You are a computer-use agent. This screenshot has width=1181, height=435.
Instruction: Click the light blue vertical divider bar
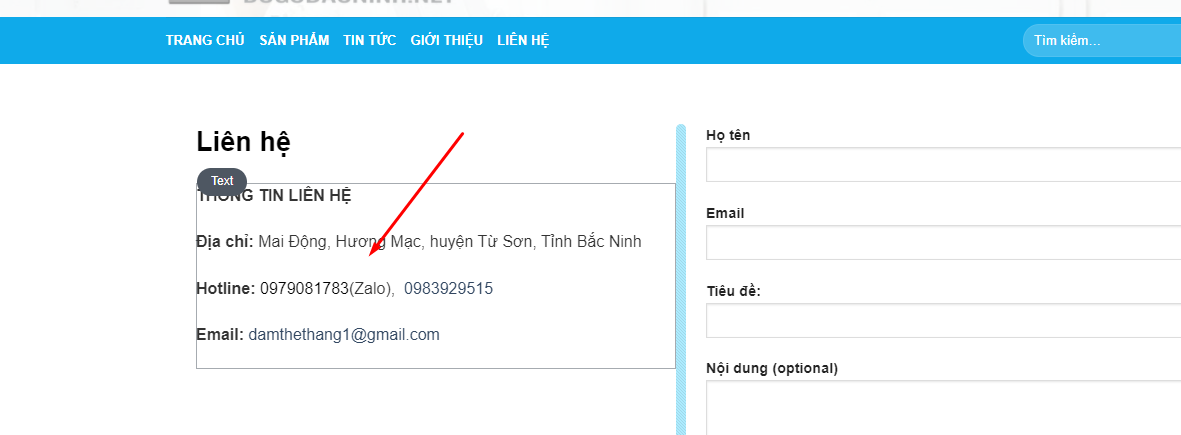[681, 280]
